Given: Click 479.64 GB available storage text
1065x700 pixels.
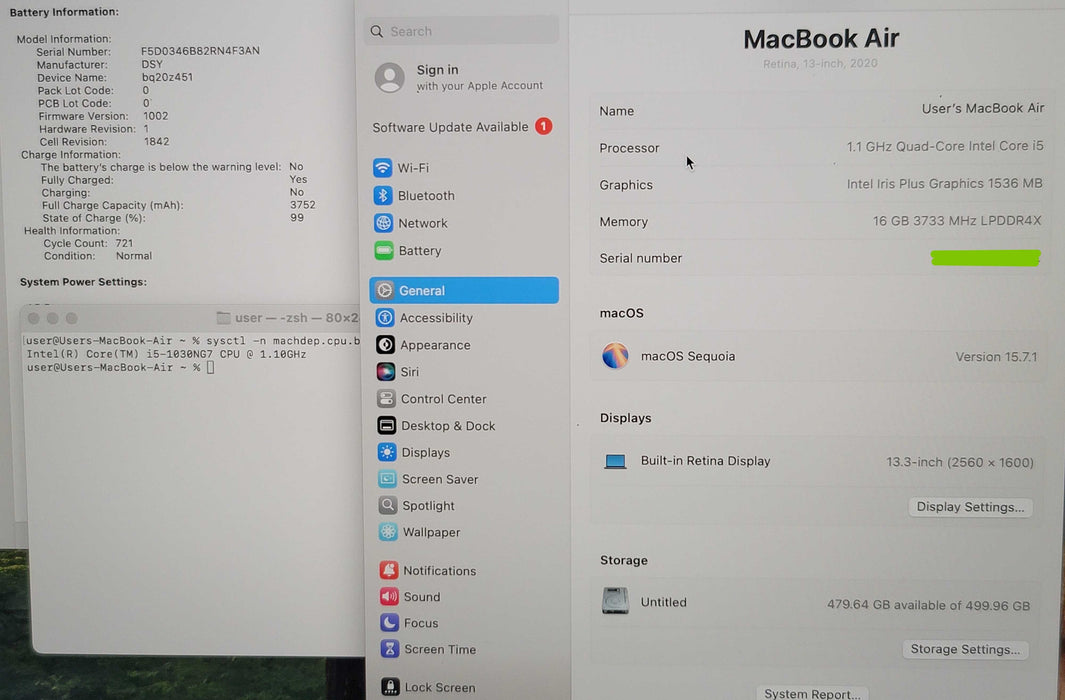Looking at the screenshot, I should click(x=928, y=605).
